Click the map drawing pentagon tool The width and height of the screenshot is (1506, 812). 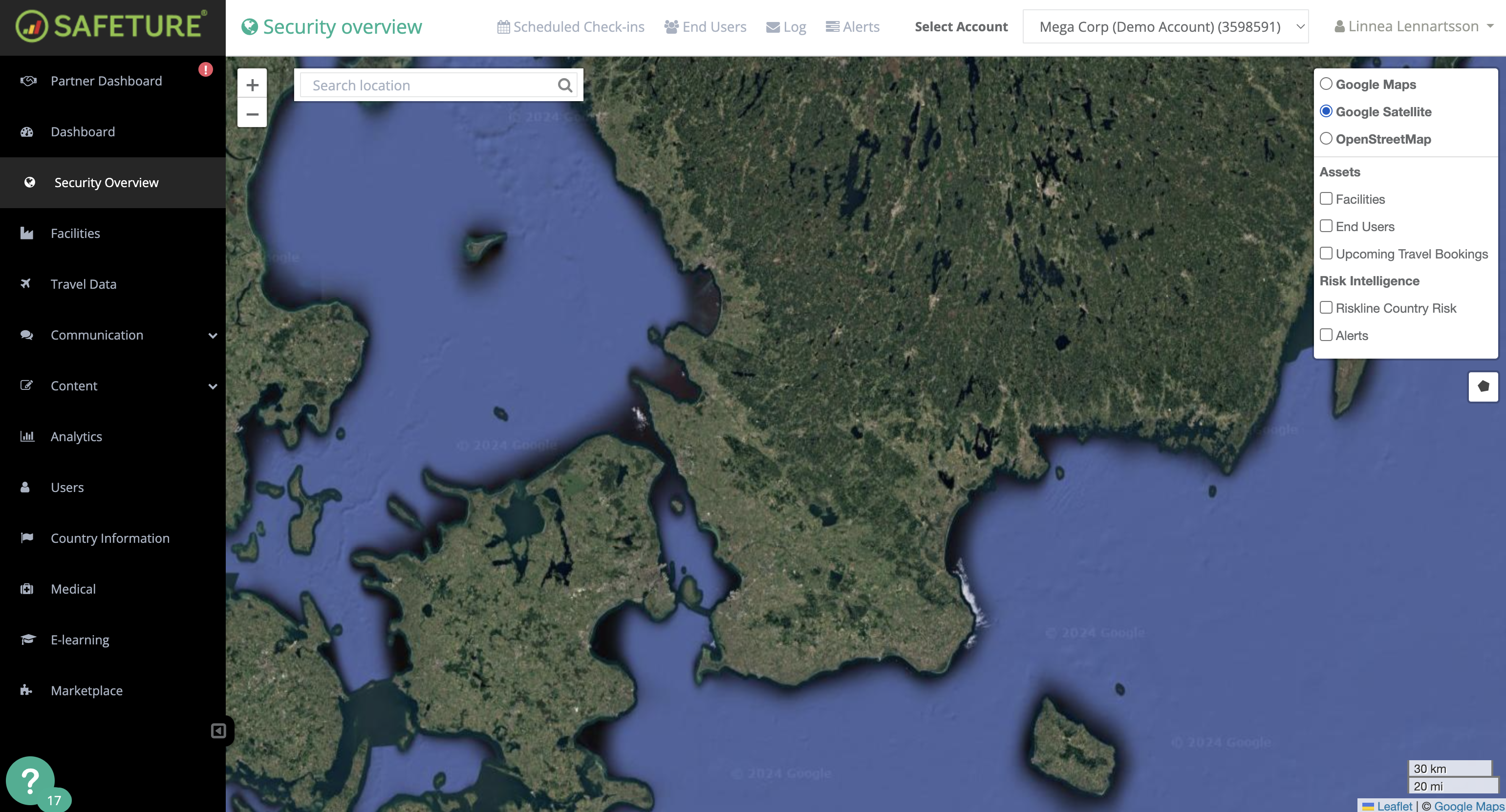1483,386
